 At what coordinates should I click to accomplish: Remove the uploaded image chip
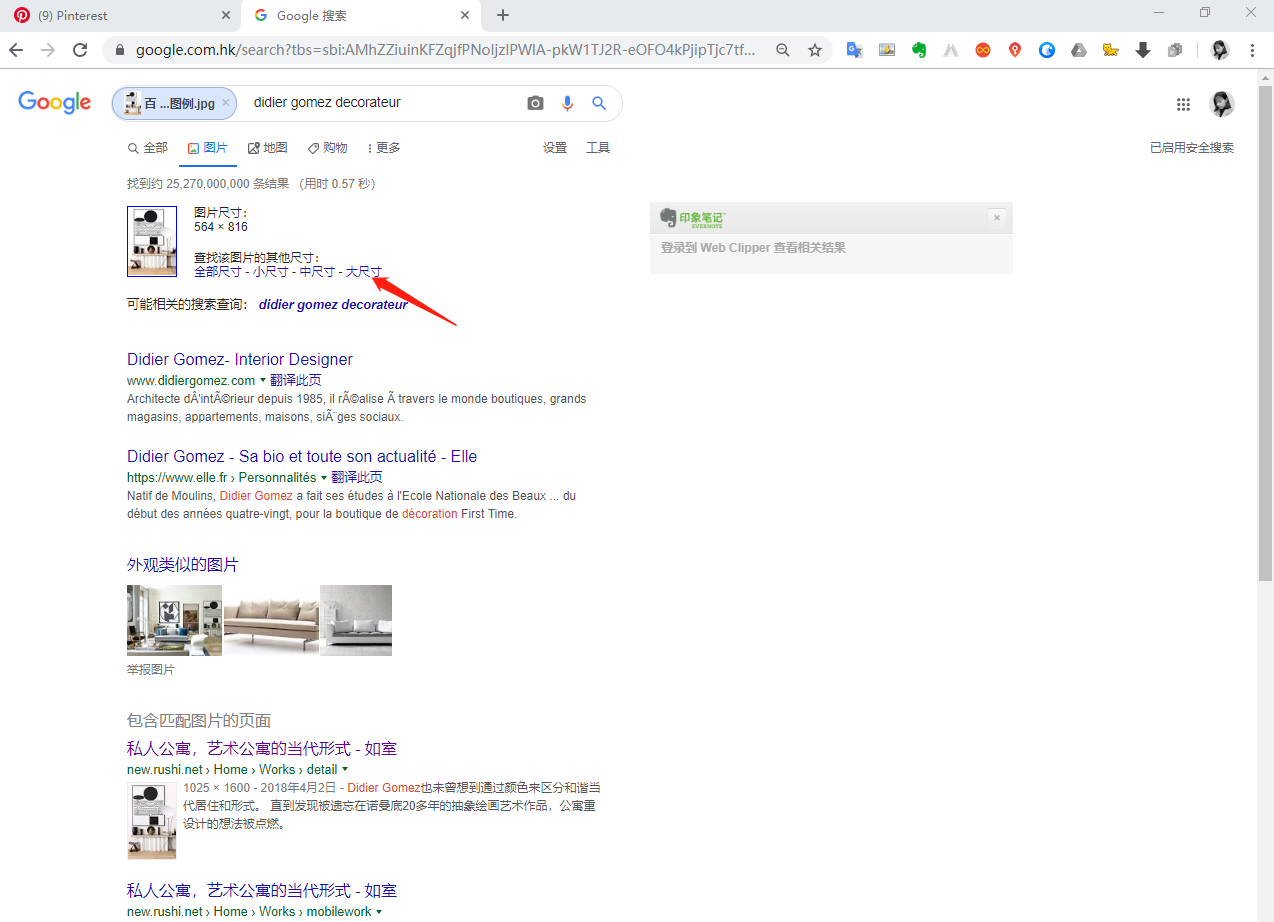(226, 103)
